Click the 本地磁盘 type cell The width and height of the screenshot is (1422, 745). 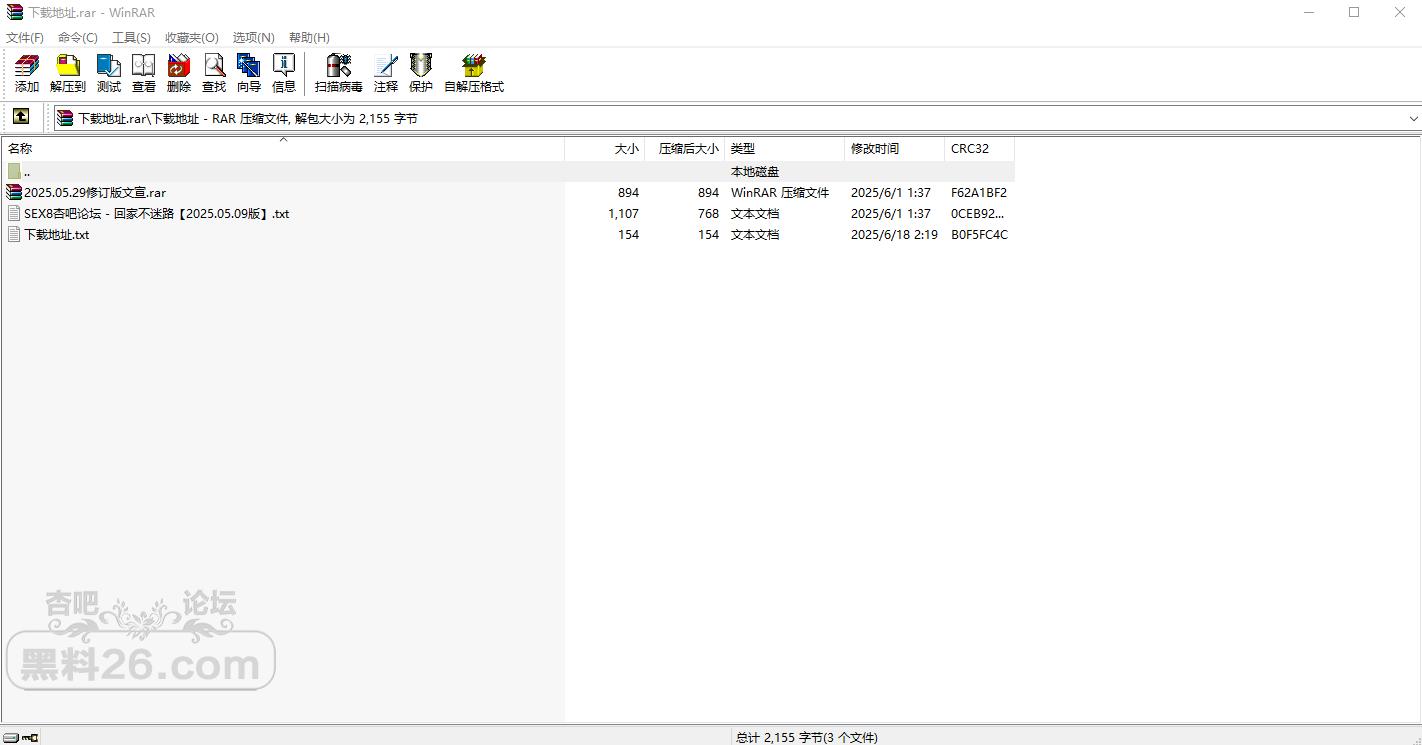click(755, 171)
